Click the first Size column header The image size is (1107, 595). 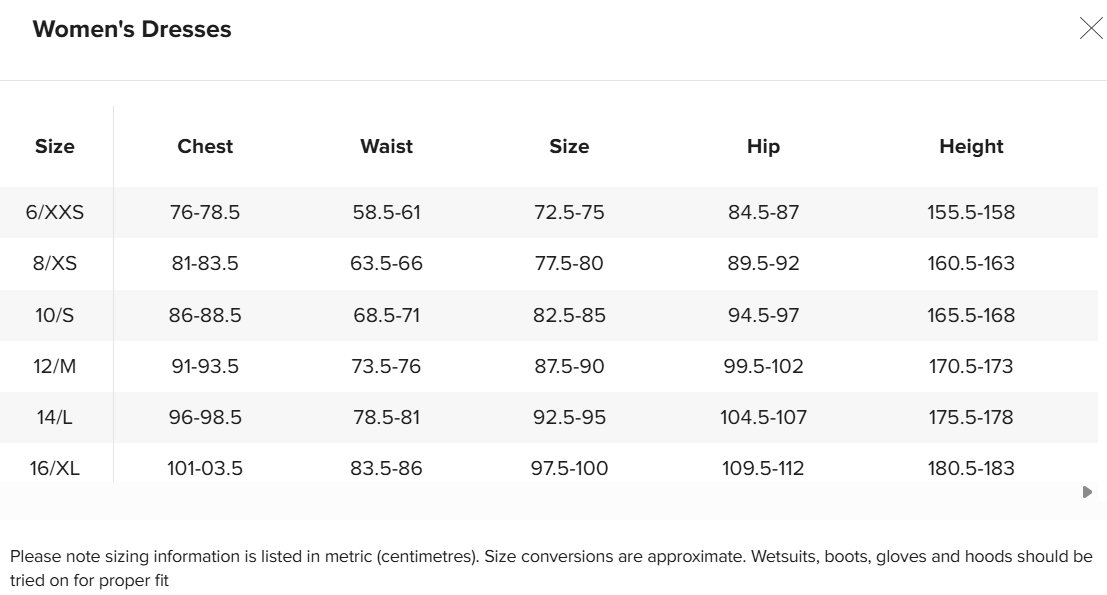(55, 146)
